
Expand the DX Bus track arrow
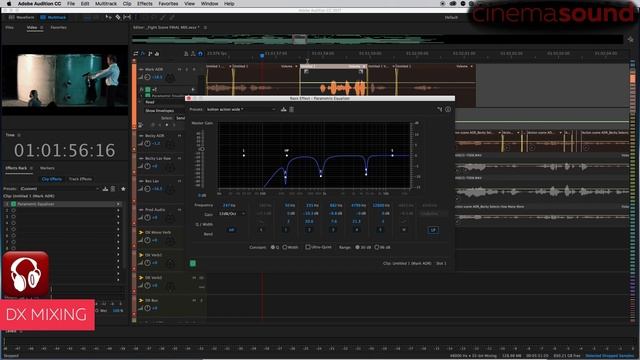[141, 300]
